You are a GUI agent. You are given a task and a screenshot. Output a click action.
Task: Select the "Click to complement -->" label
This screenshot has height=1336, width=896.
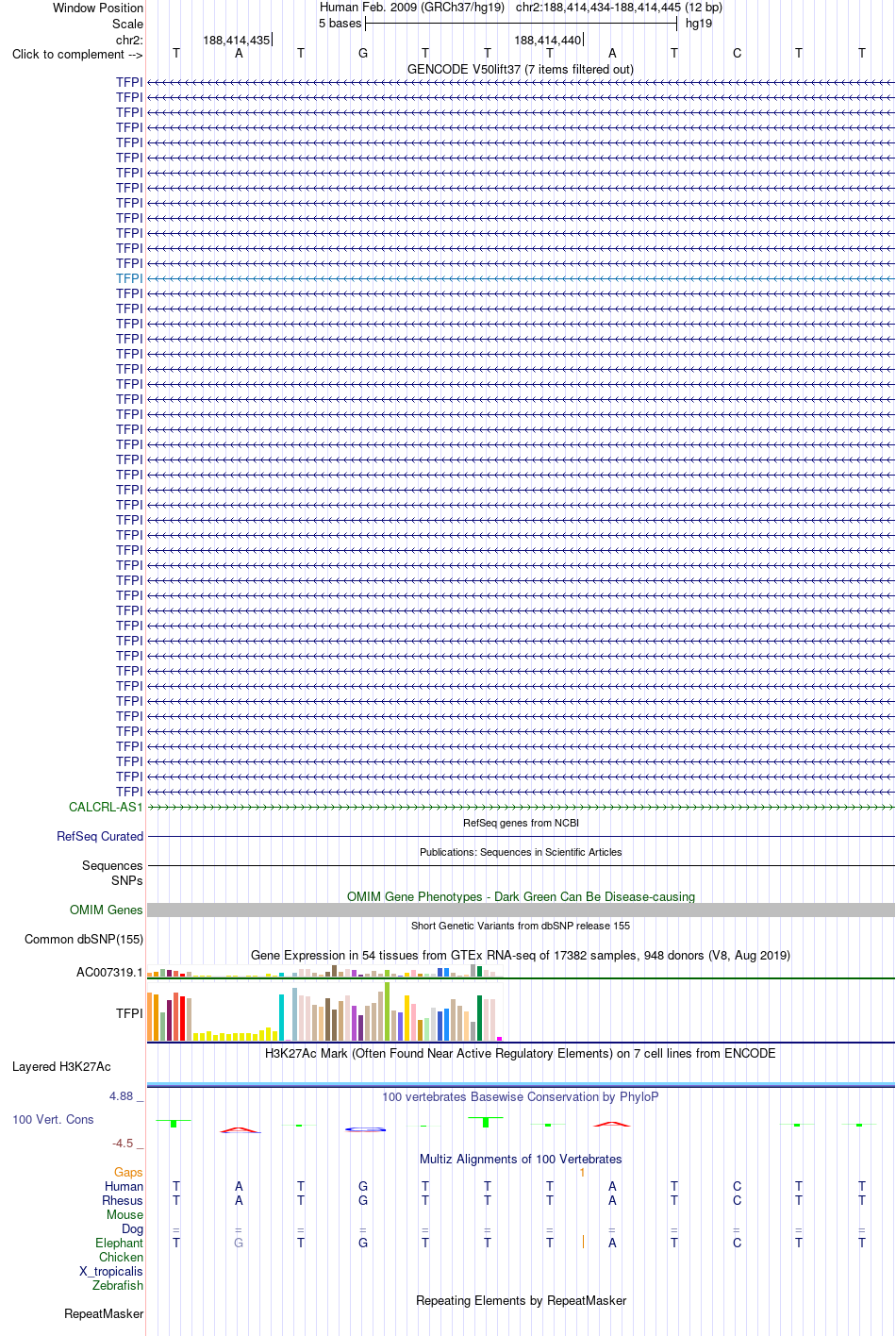tap(77, 54)
